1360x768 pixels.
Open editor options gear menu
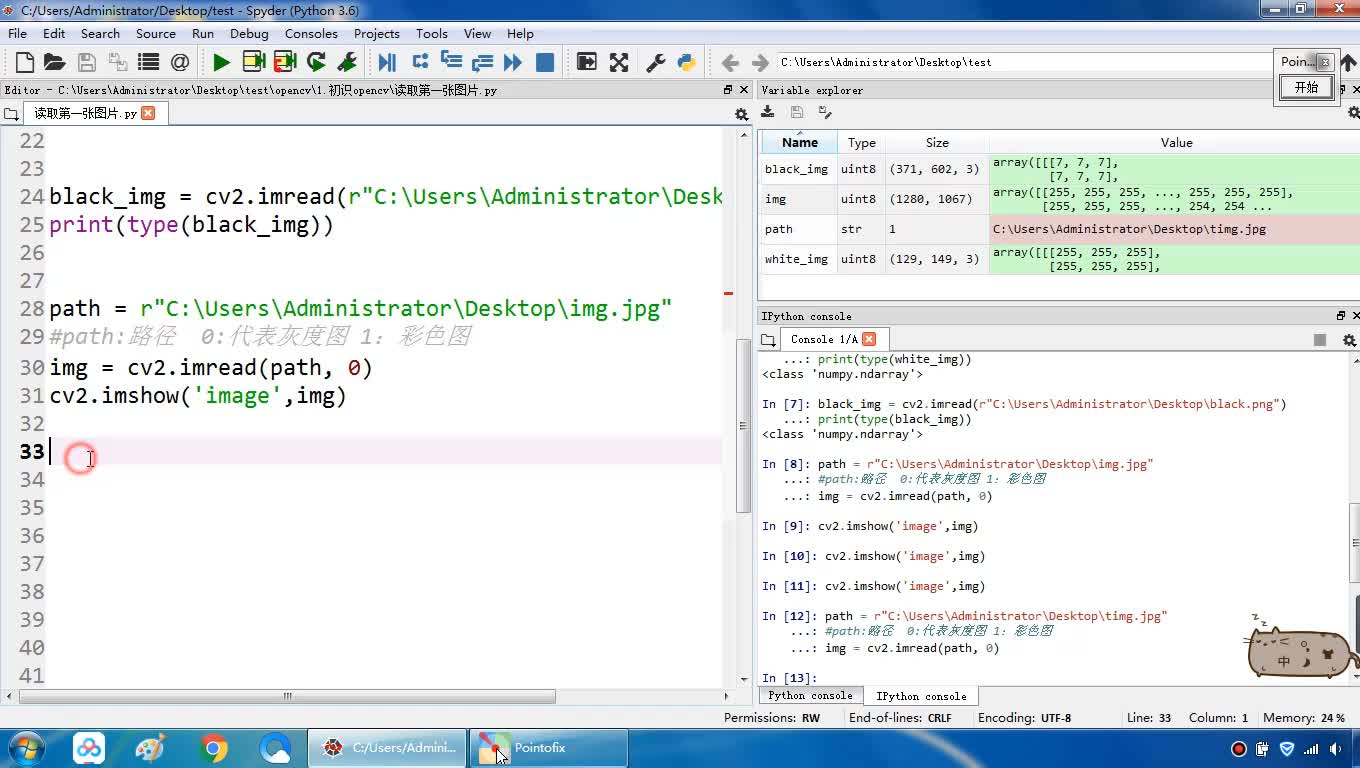tap(741, 114)
